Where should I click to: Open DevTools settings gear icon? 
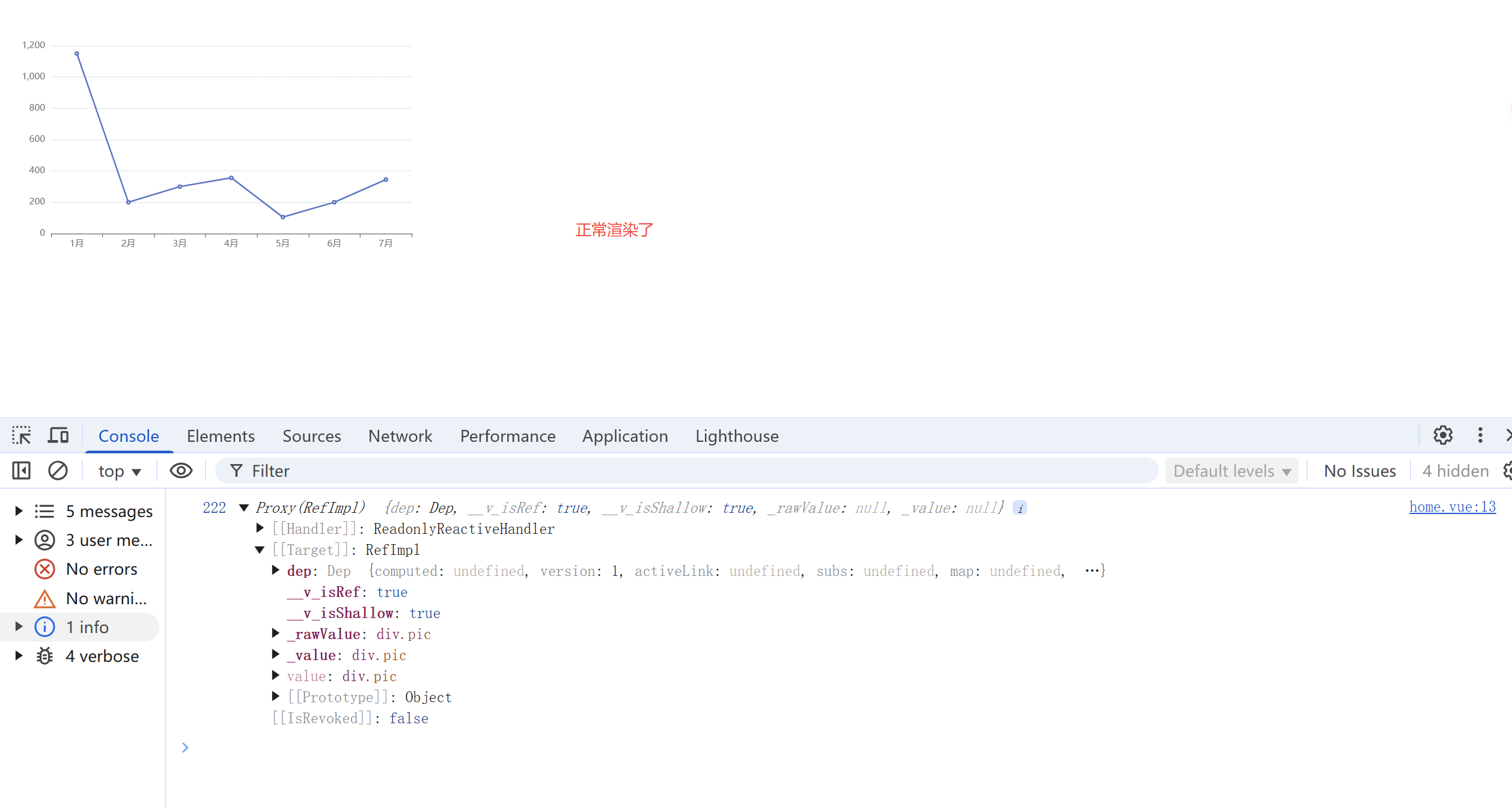[1443, 435]
